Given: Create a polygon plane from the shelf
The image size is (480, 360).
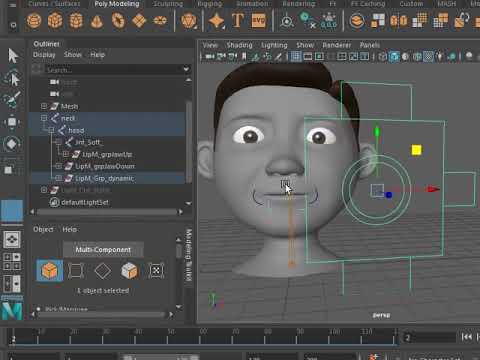Looking at the screenshot, I should point(139,21).
